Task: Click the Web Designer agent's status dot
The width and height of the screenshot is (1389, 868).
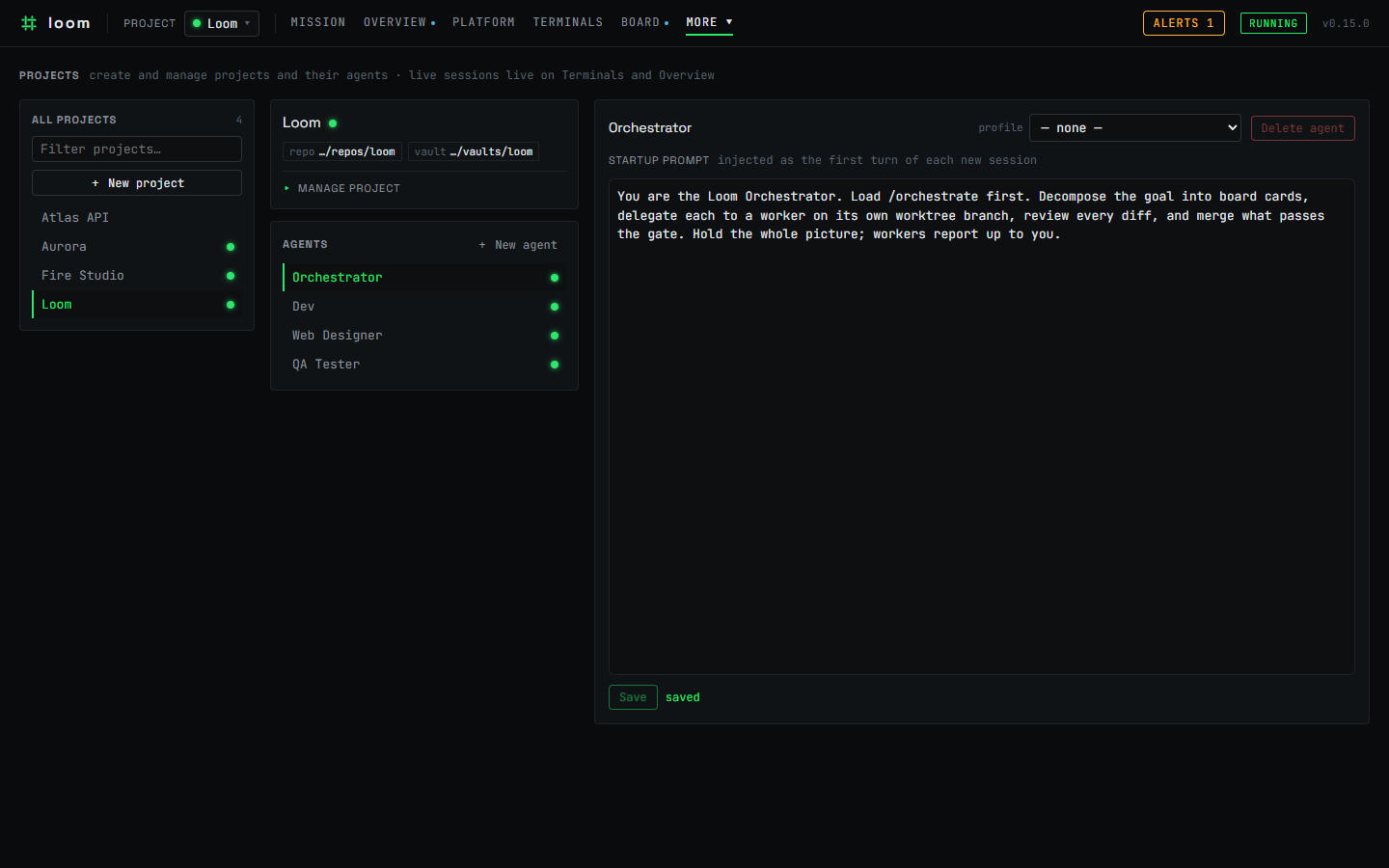Action: (555, 336)
